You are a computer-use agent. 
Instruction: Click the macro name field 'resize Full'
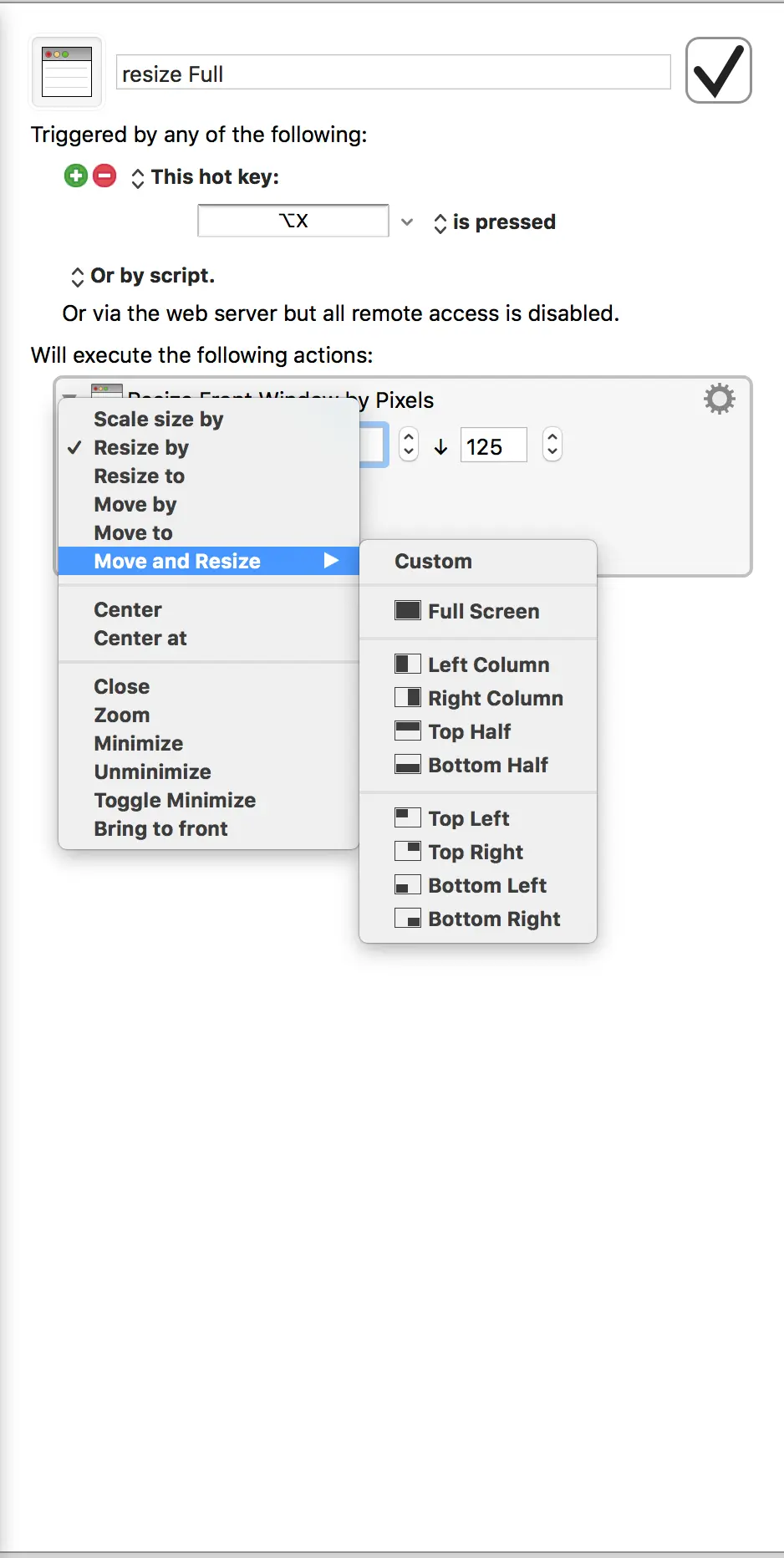click(393, 74)
